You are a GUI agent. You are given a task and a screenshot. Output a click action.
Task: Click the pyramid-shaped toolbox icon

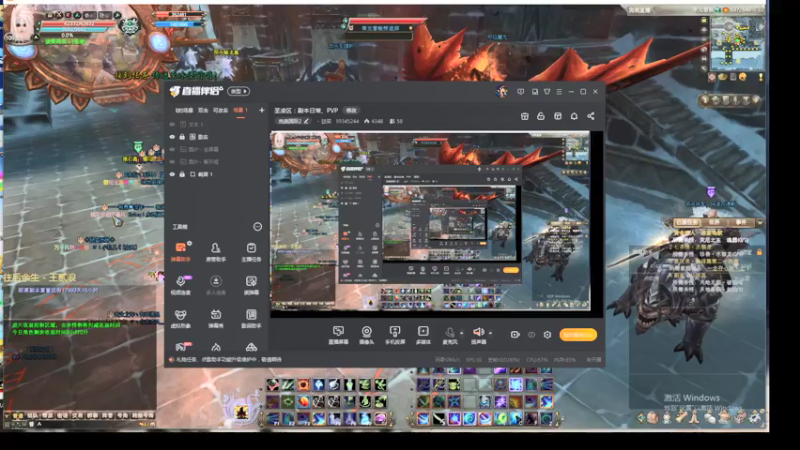click(251, 347)
